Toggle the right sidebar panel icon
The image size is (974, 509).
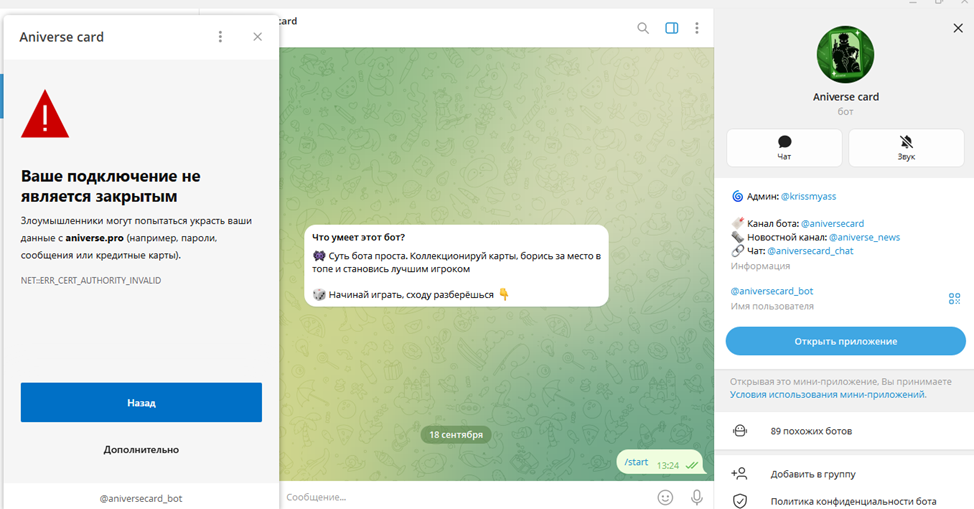671,28
